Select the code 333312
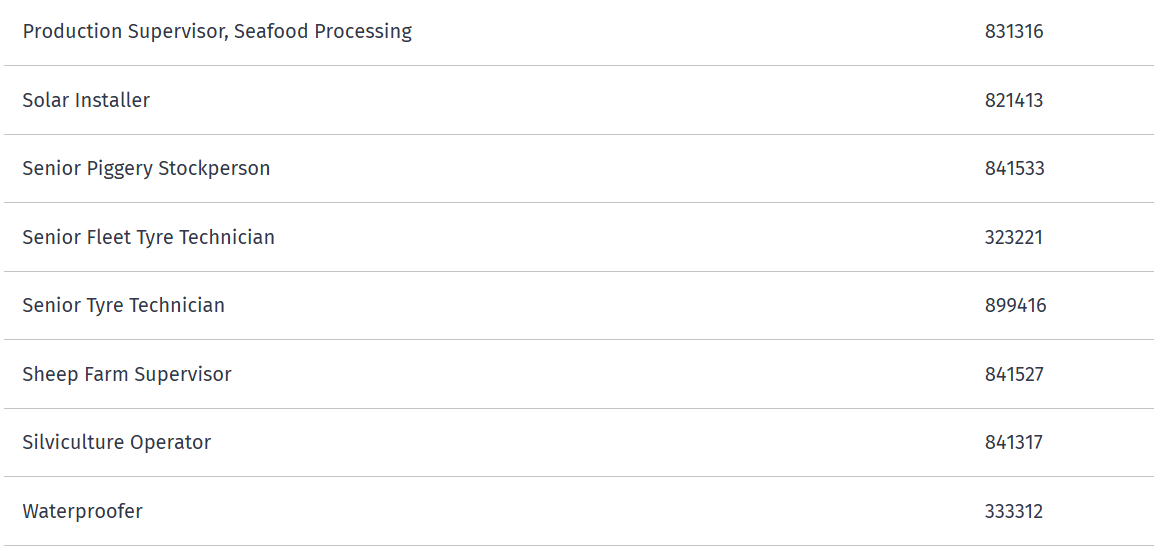1155x555 pixels. pos(1014,512)
